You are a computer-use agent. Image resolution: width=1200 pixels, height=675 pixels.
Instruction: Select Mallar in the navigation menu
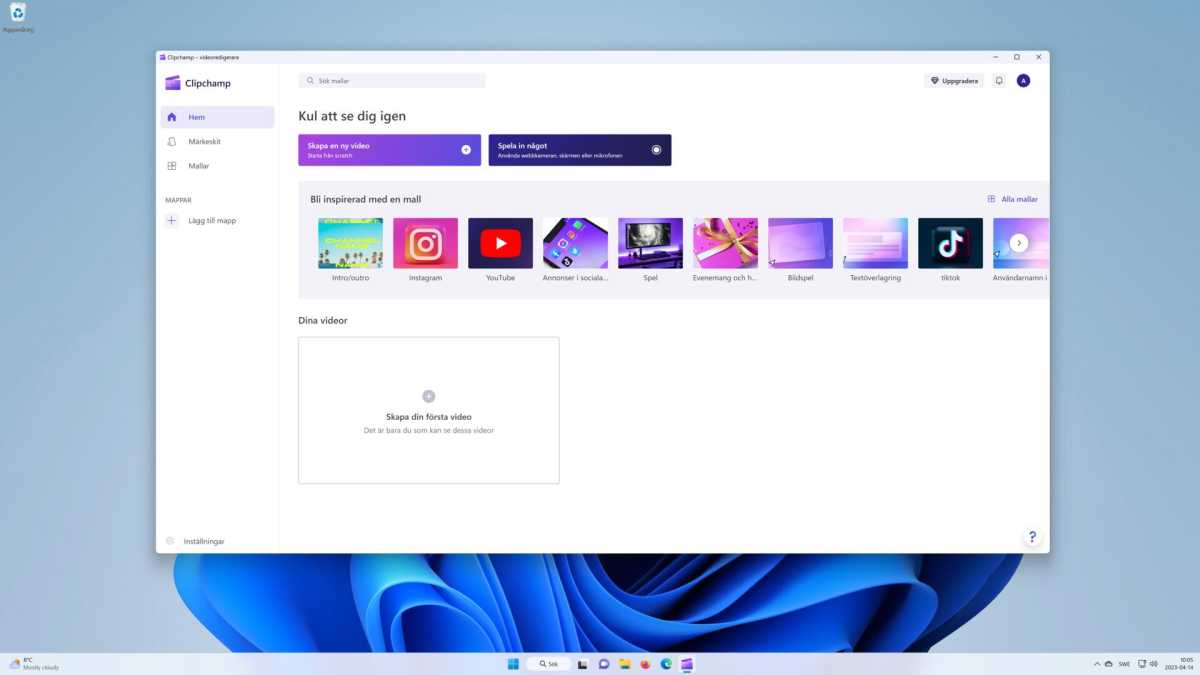pyautogui.click(x=200, y=165)
